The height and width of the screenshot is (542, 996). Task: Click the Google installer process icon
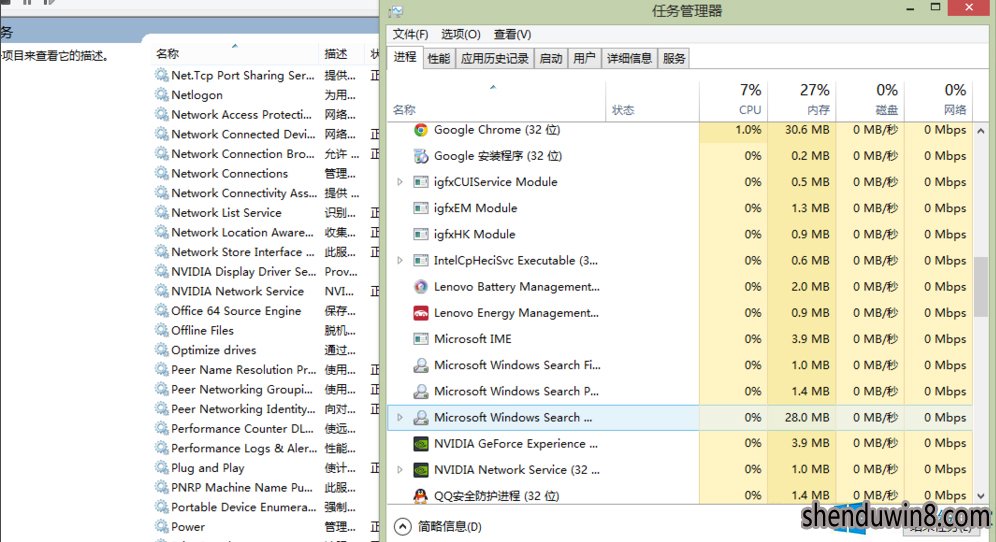421,156
